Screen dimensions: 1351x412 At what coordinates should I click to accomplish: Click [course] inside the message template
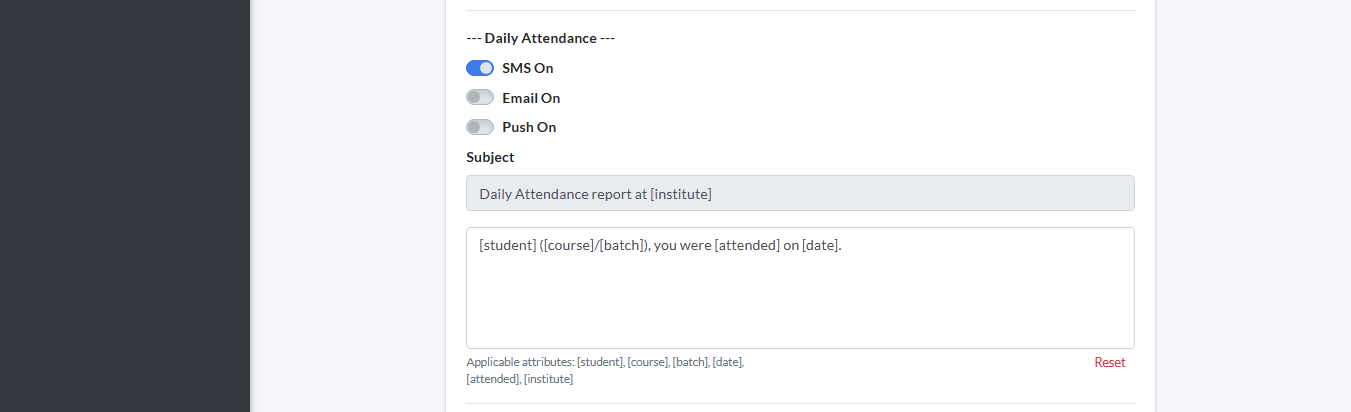coord(570,246)
